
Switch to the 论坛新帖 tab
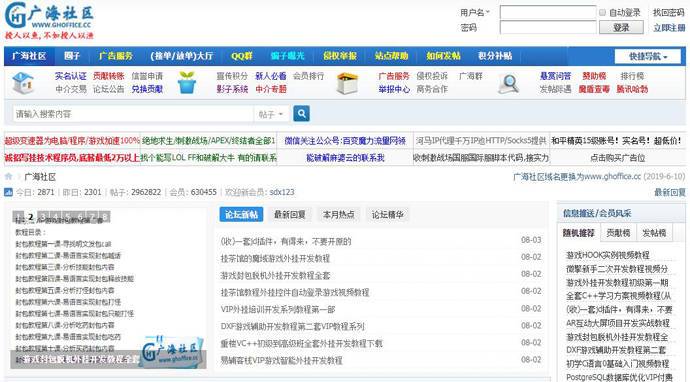coord(241,214)
